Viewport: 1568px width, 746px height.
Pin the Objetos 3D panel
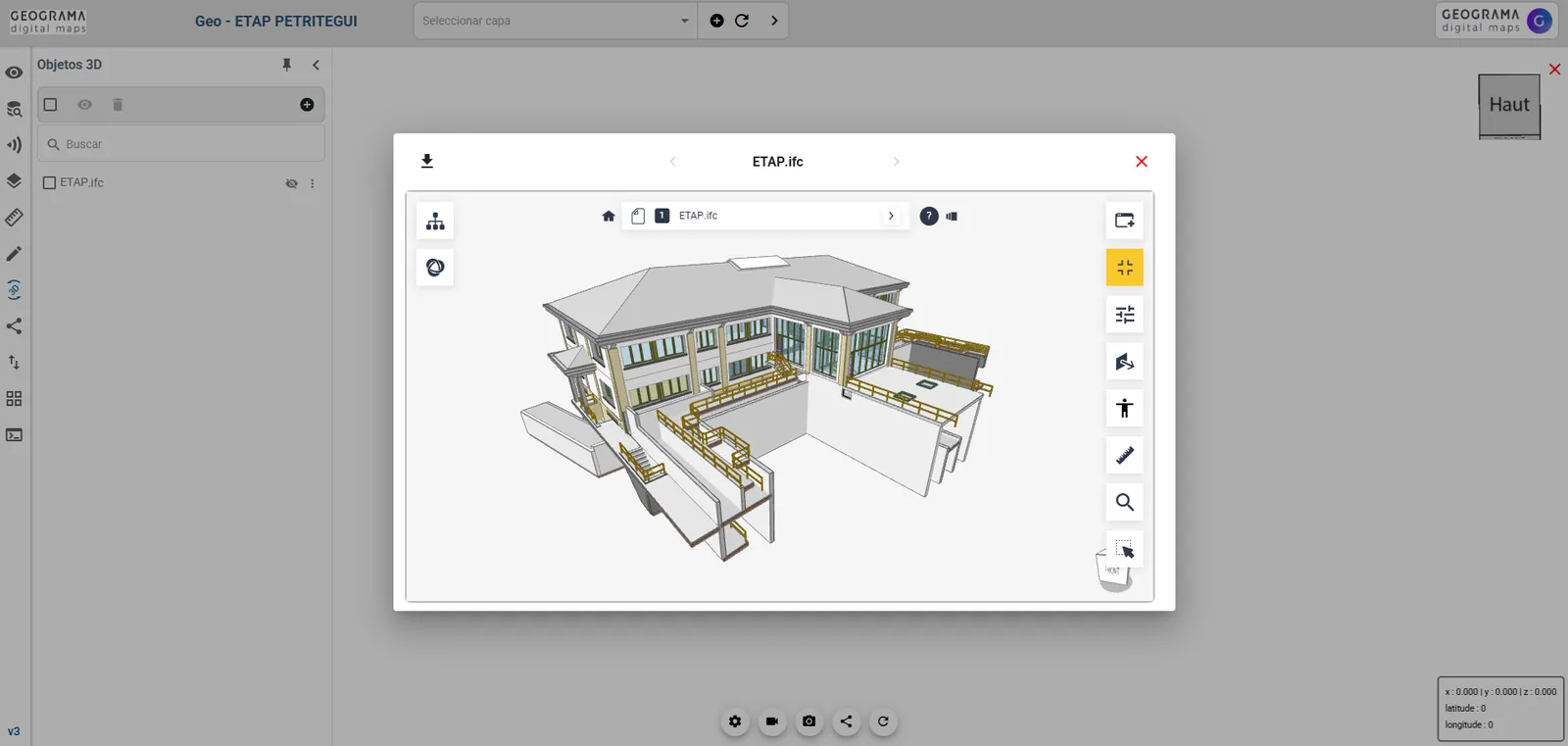point(287,65)
